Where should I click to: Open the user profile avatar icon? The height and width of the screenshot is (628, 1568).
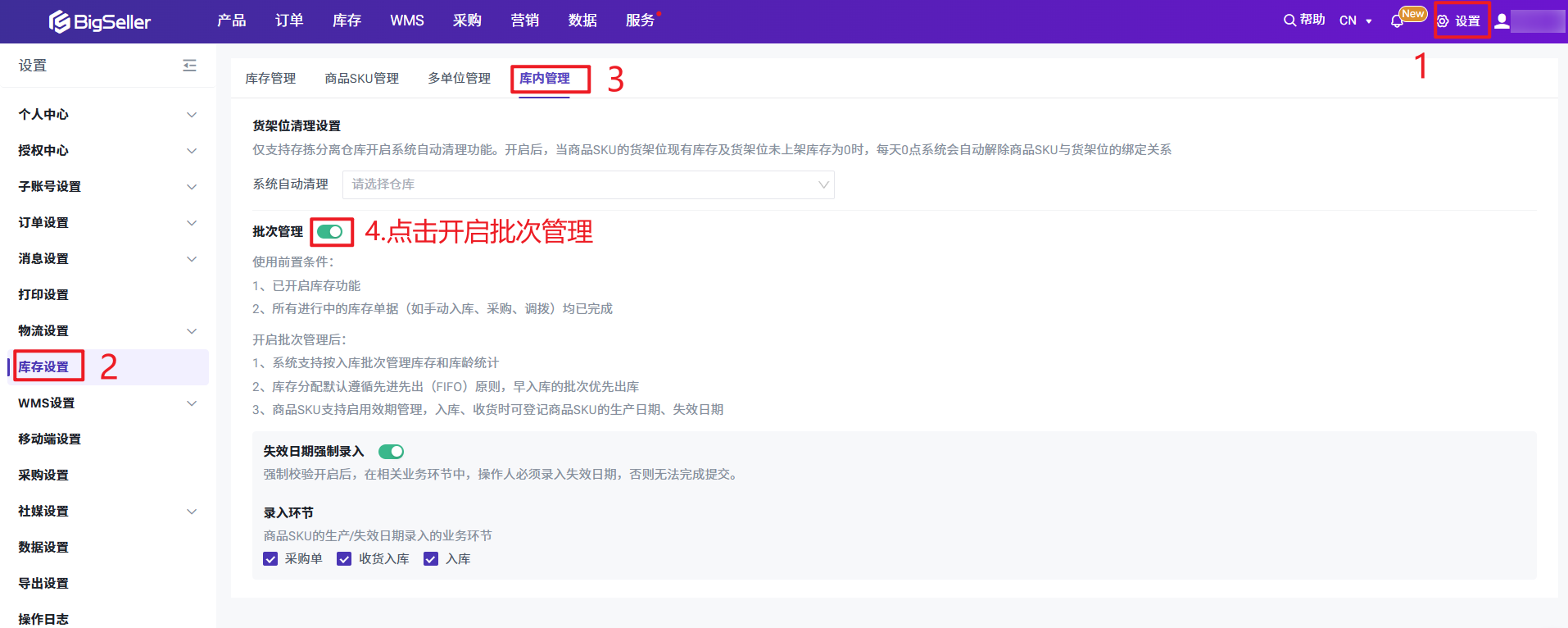tap(1502, 21)
